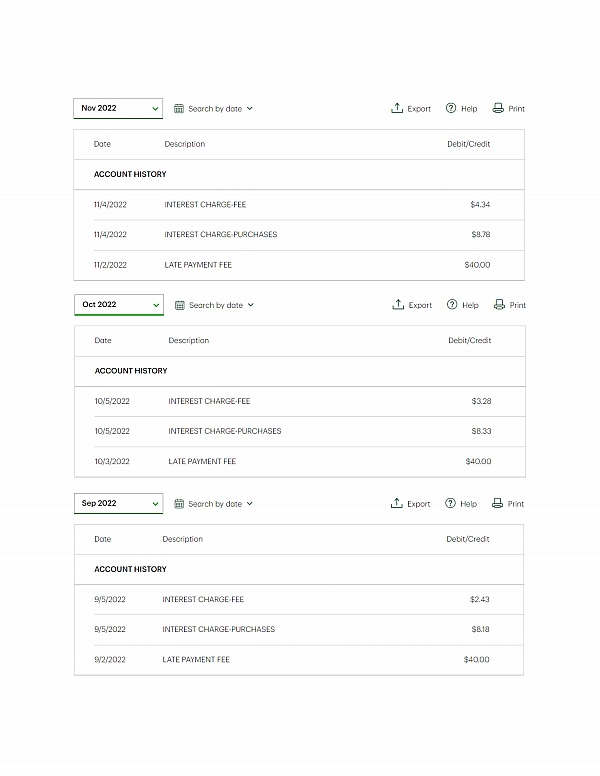This screenshot has width=600, height=776.
Task: Click the Print icon for Oct 2022 history
Action: point(499,304)
